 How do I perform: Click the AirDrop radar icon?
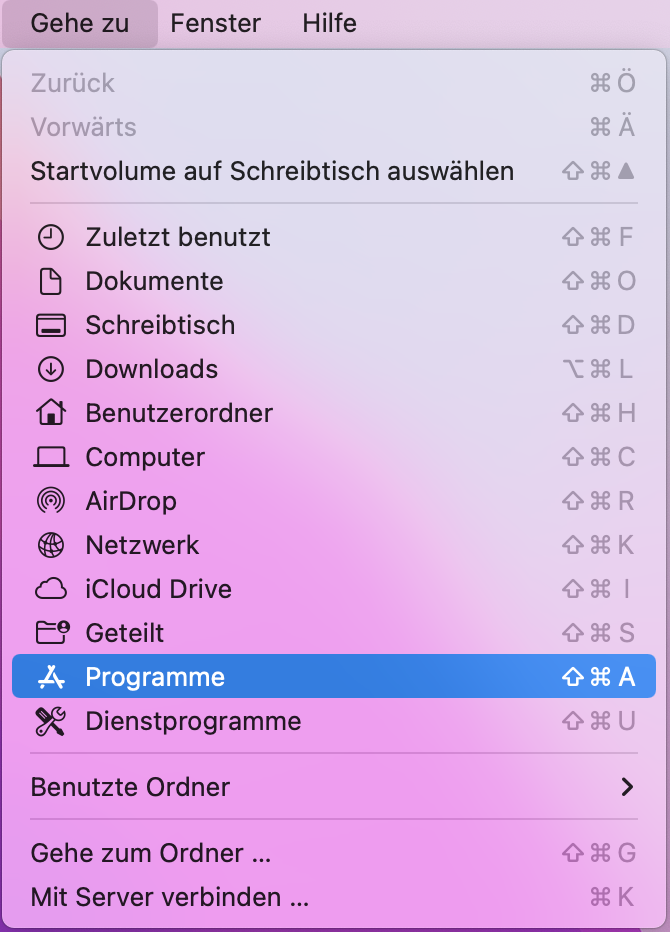[50, 501]
